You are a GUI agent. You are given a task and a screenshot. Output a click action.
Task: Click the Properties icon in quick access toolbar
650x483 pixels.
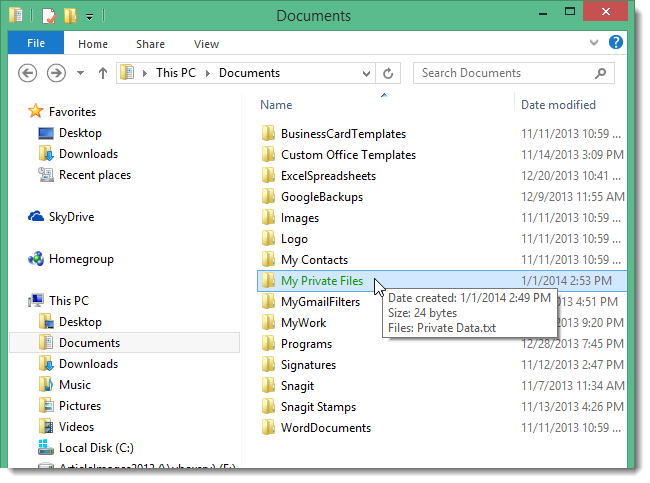(49, 16)
